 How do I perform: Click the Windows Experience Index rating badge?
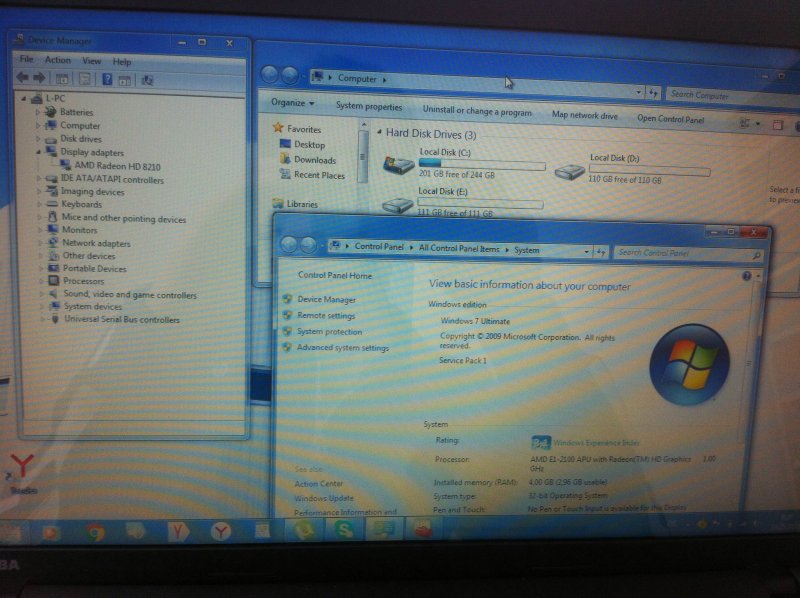click(541, 442)
